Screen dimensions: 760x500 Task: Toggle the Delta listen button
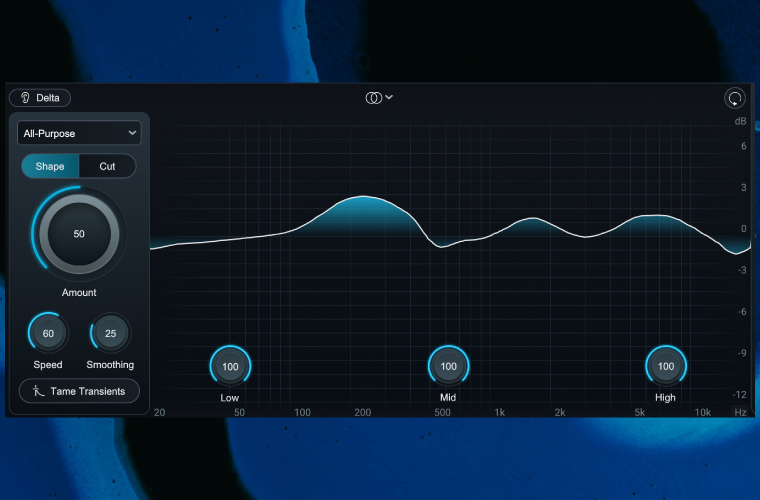pyautogui.click(x=40, y=98)
